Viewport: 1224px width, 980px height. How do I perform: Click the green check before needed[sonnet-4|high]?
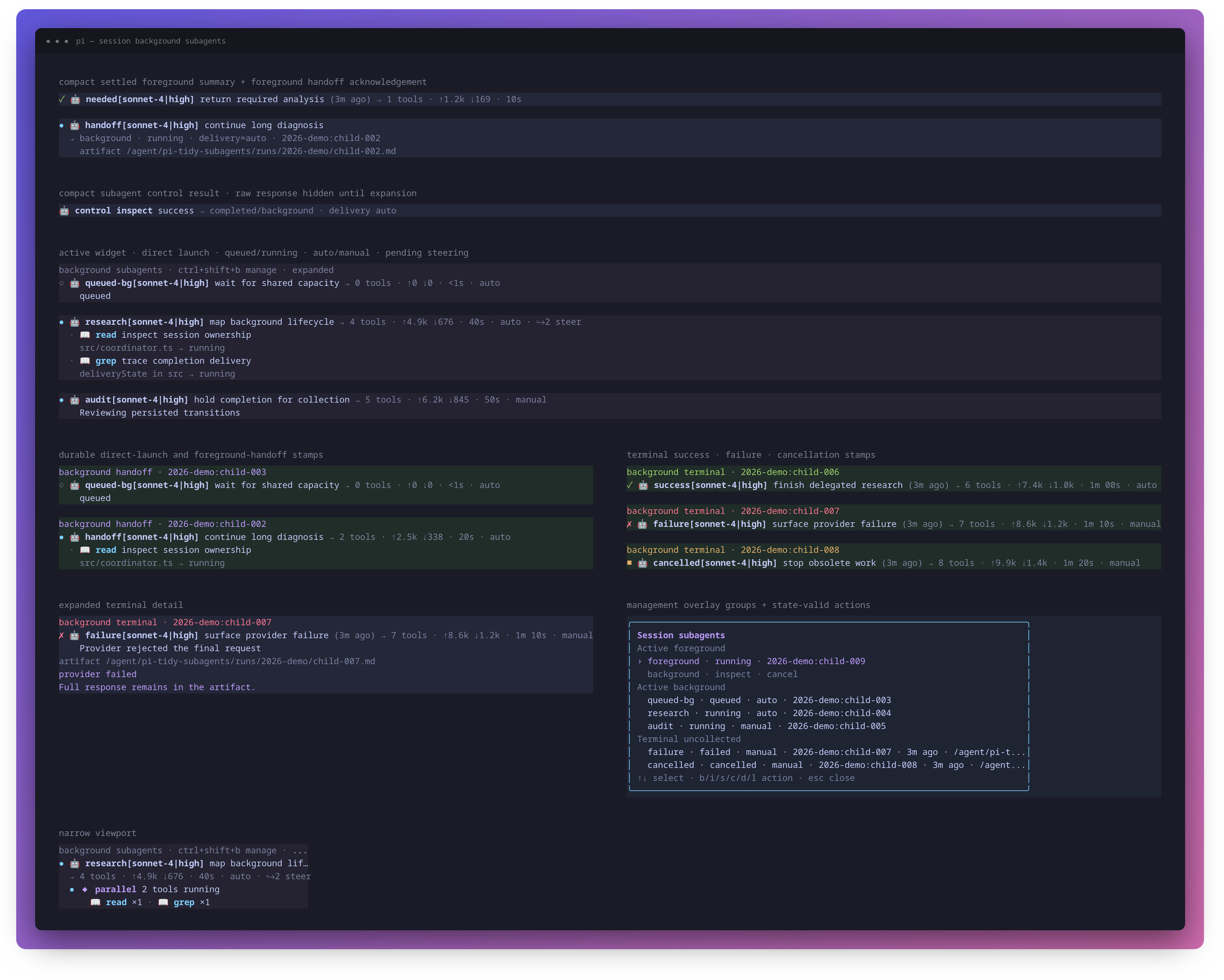(62, 99)
